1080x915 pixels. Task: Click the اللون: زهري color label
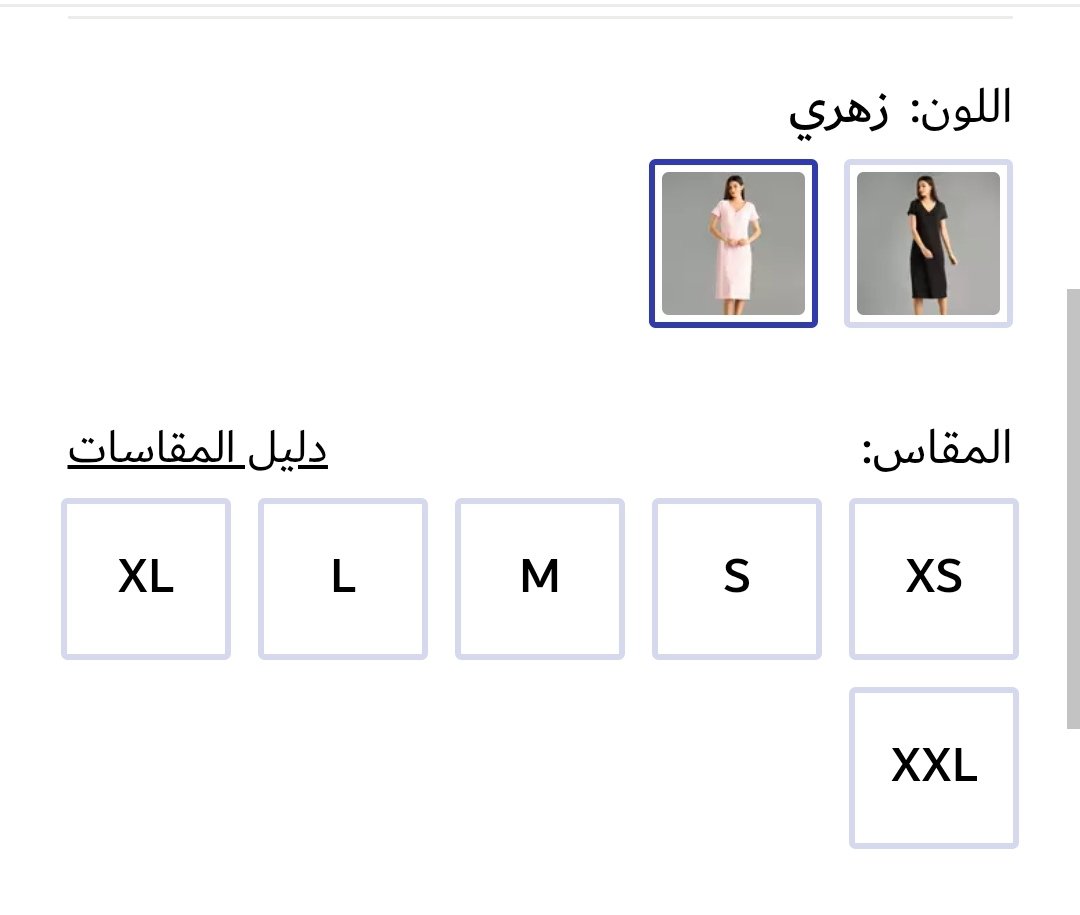900,109
